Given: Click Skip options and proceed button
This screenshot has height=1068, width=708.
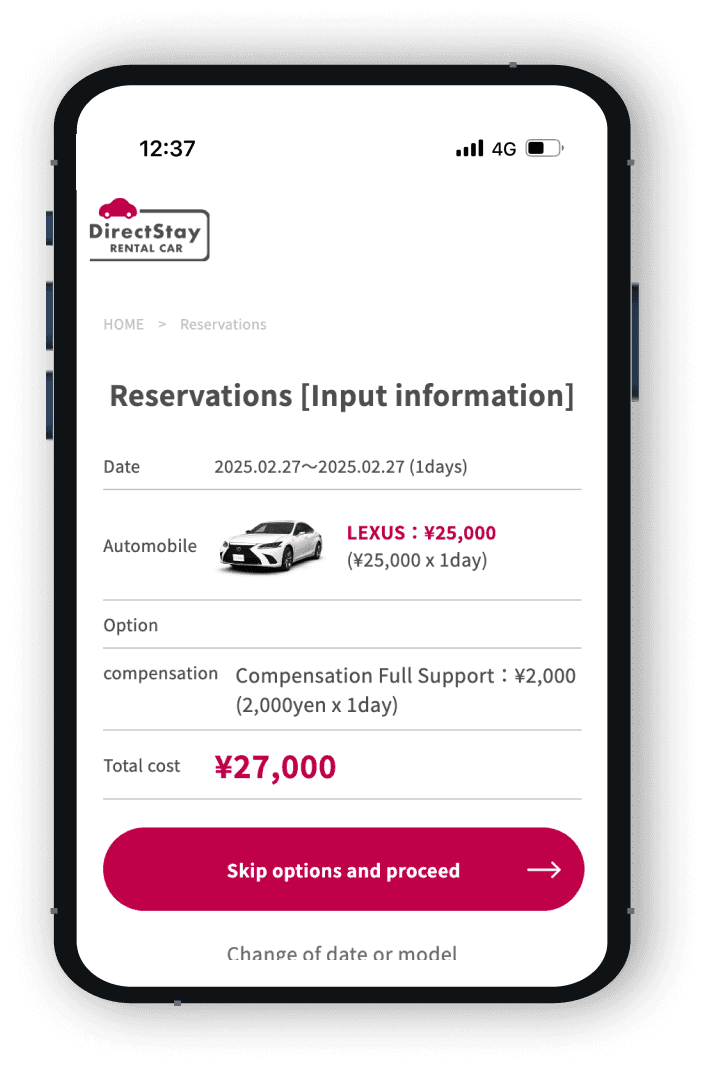Looking at the screenshot, I should 343,869.
